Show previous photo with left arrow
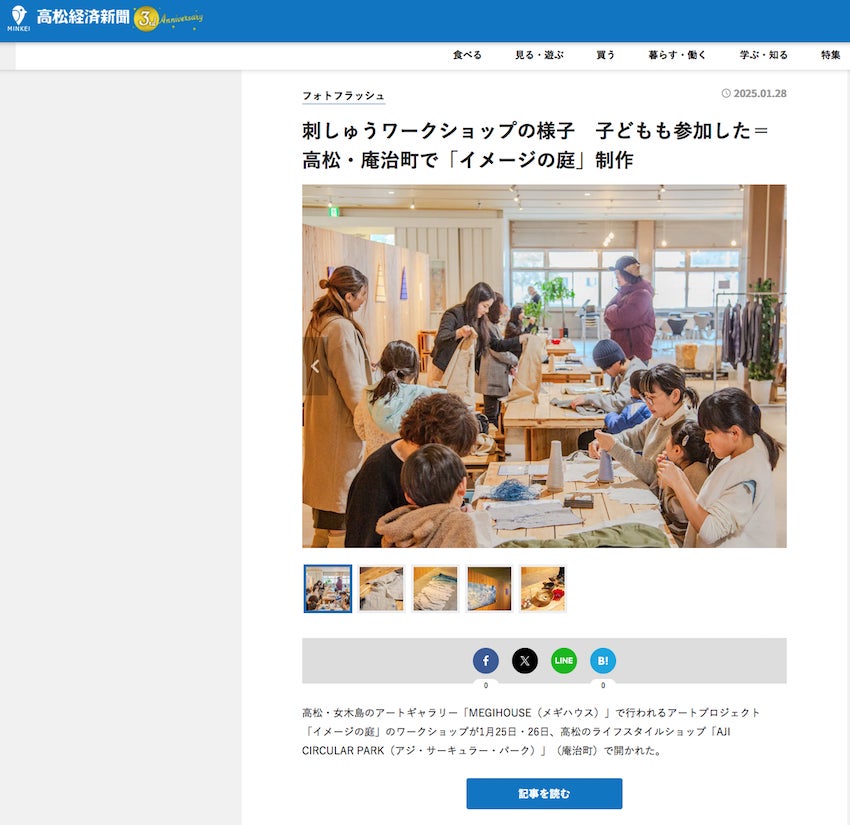This screenshot has height=825, width=850. tap(315, 366)
